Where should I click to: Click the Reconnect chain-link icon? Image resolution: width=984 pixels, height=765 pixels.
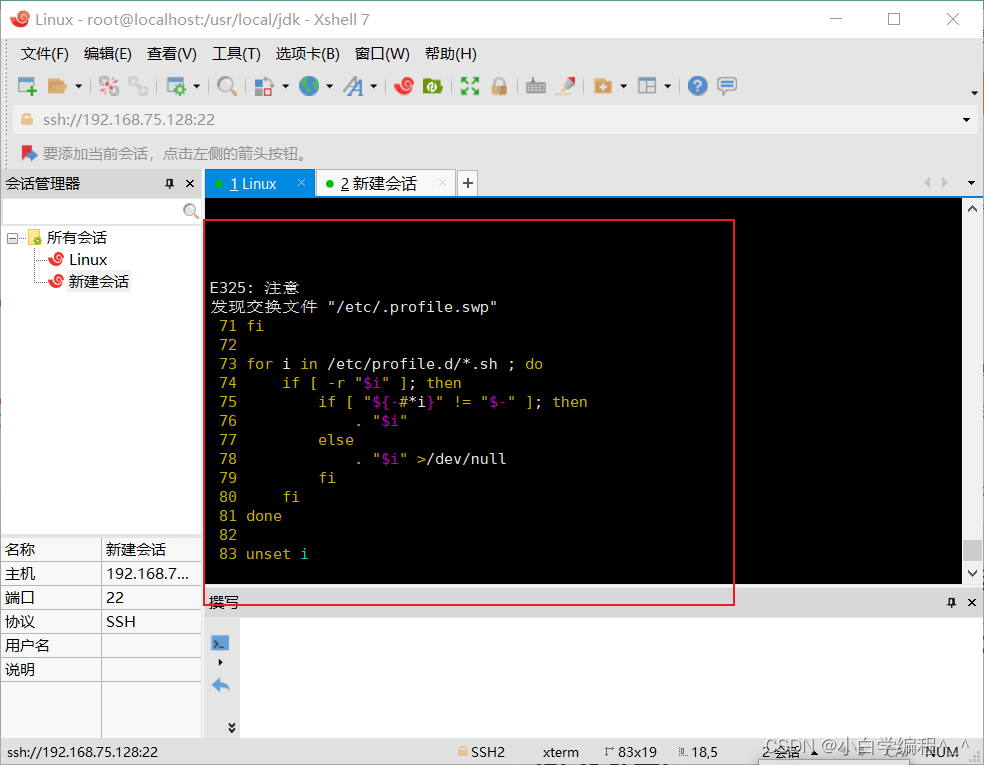click(x=138, y=86)
